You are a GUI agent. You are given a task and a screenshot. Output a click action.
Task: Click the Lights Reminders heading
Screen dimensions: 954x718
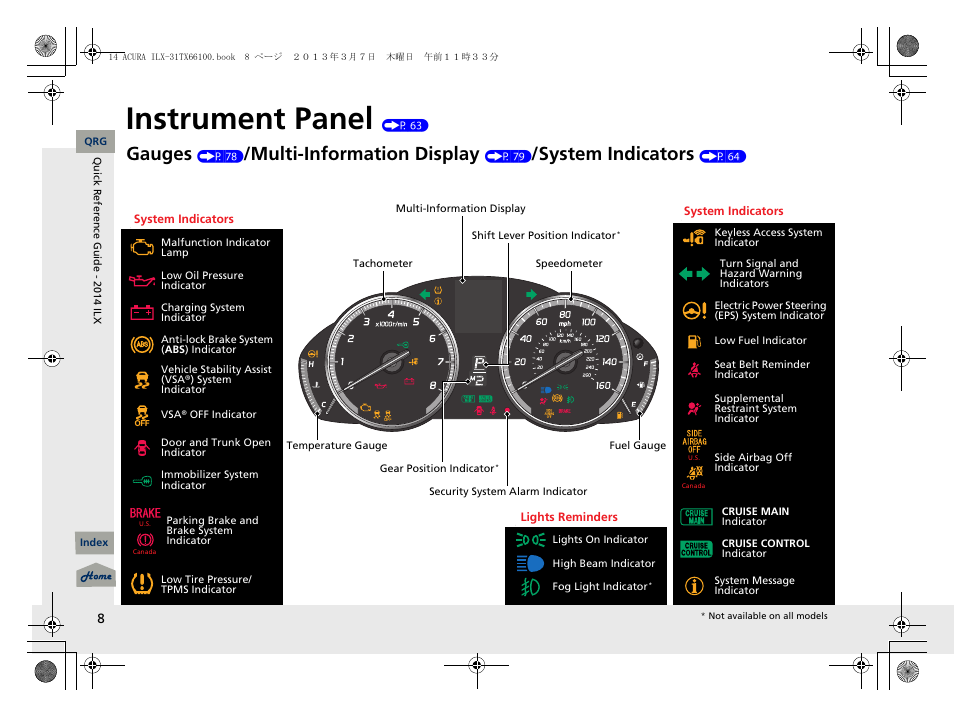[x=569, y=517]
